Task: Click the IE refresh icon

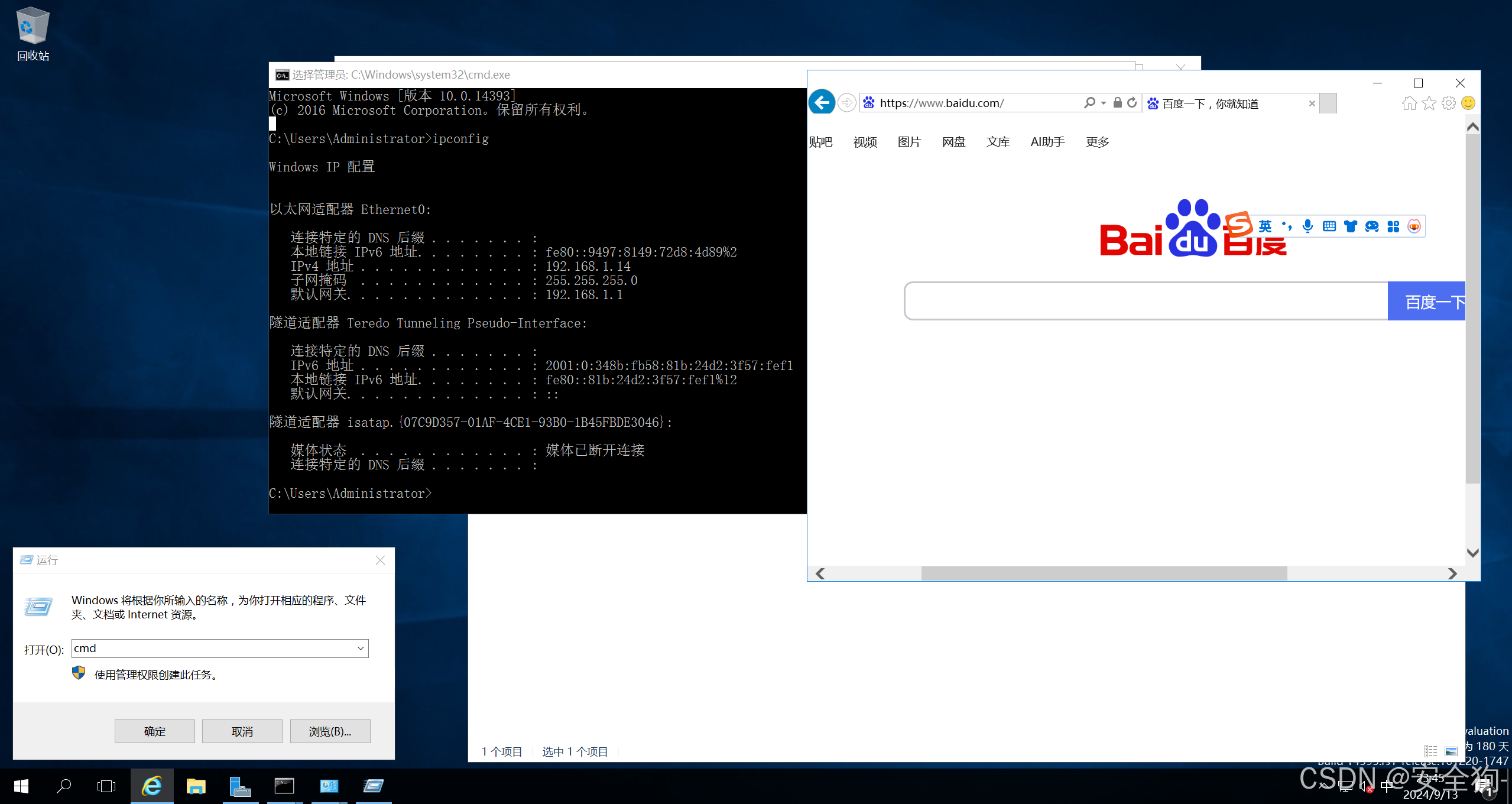Action: tap(1131, 103)
